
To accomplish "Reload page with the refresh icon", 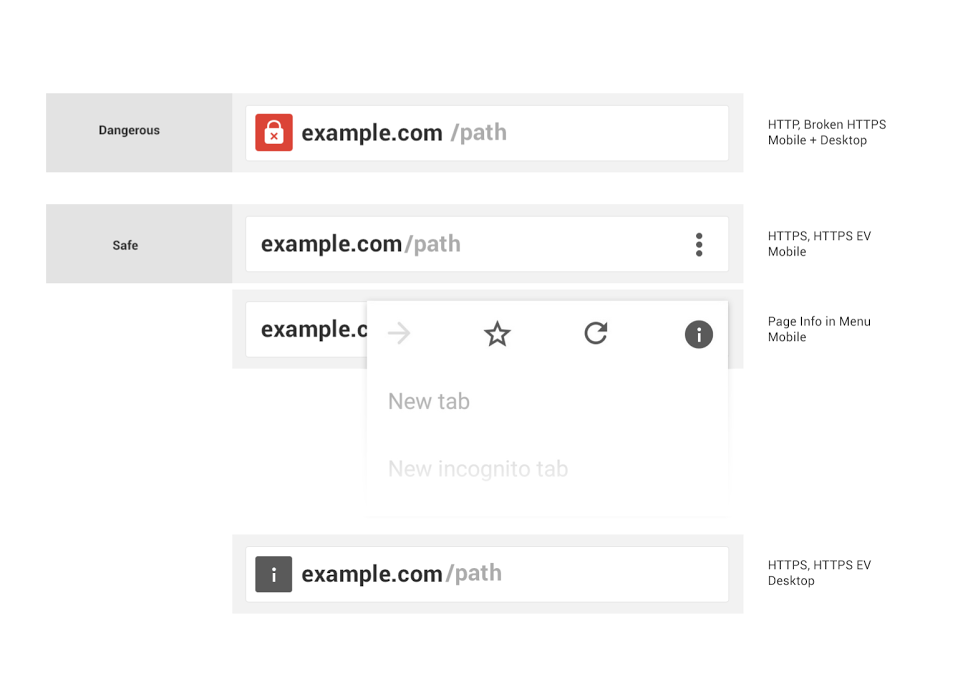I will click(x=596, y=333).
